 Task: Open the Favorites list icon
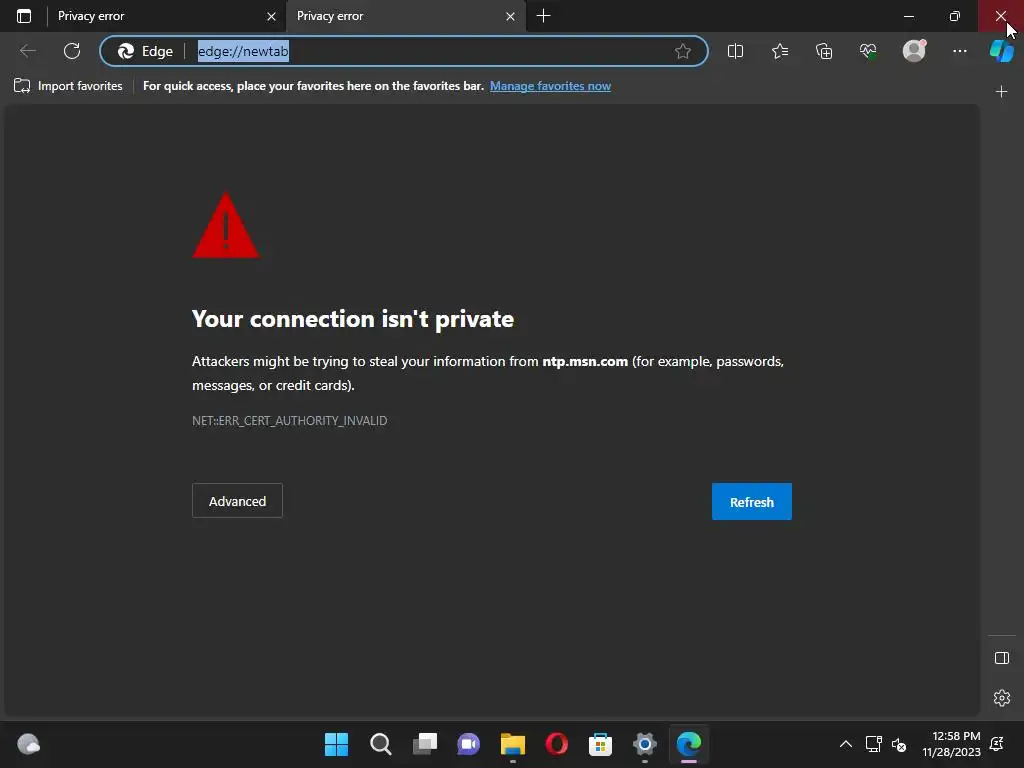780,51
